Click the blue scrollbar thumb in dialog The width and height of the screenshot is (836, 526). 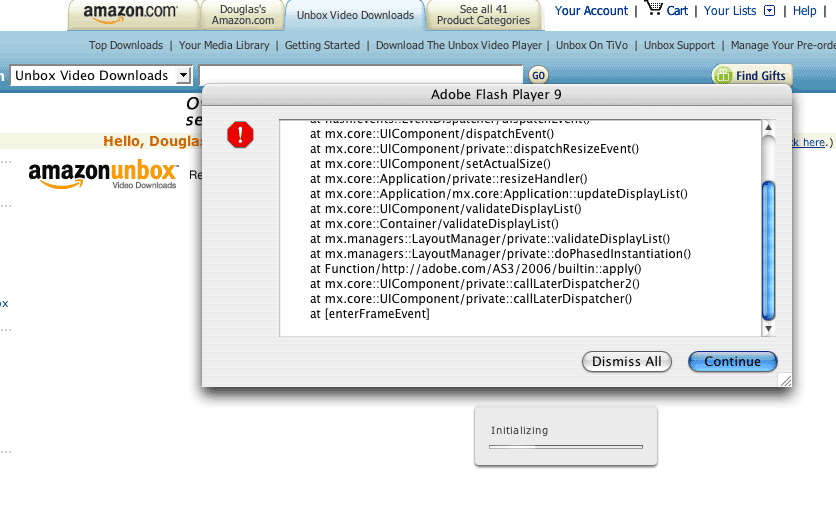click(x=768, y=250)
